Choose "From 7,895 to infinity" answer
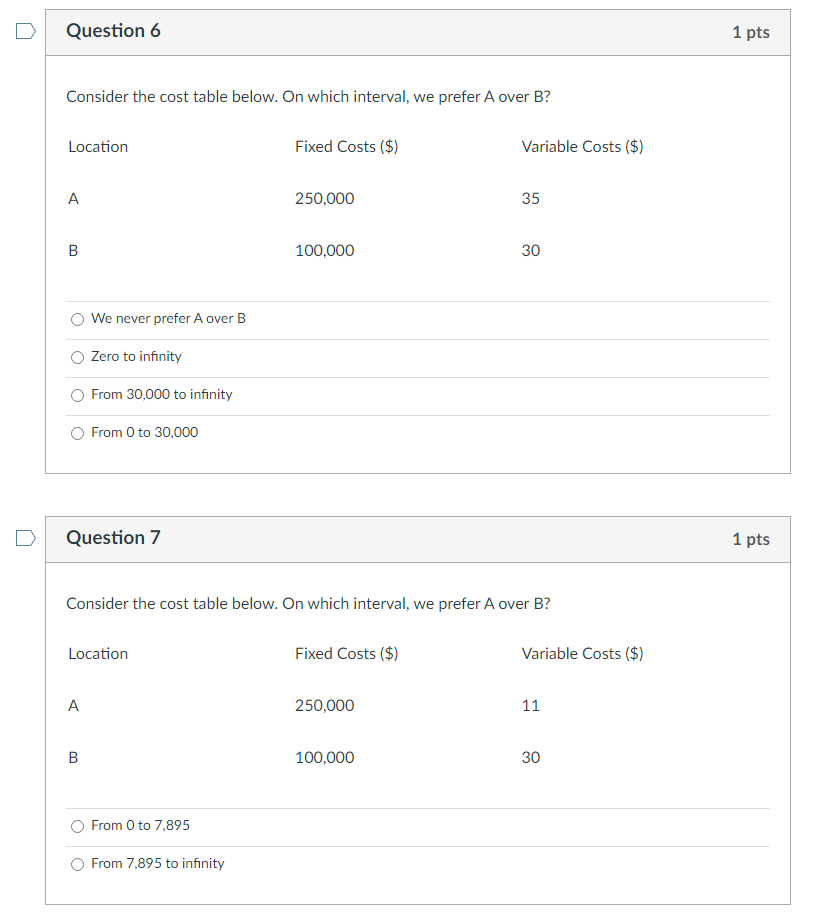 (x=77, y=863)
